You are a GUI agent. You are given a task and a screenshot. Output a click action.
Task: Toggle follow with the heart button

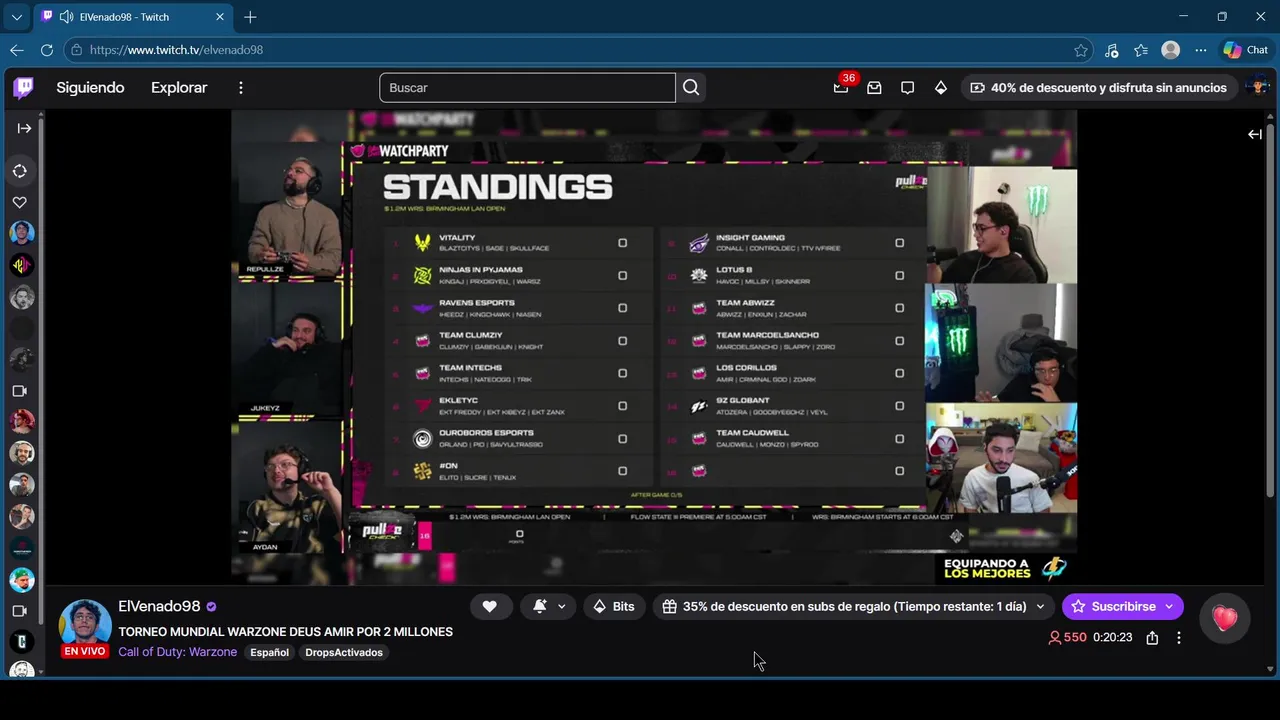tap(489, 607)
